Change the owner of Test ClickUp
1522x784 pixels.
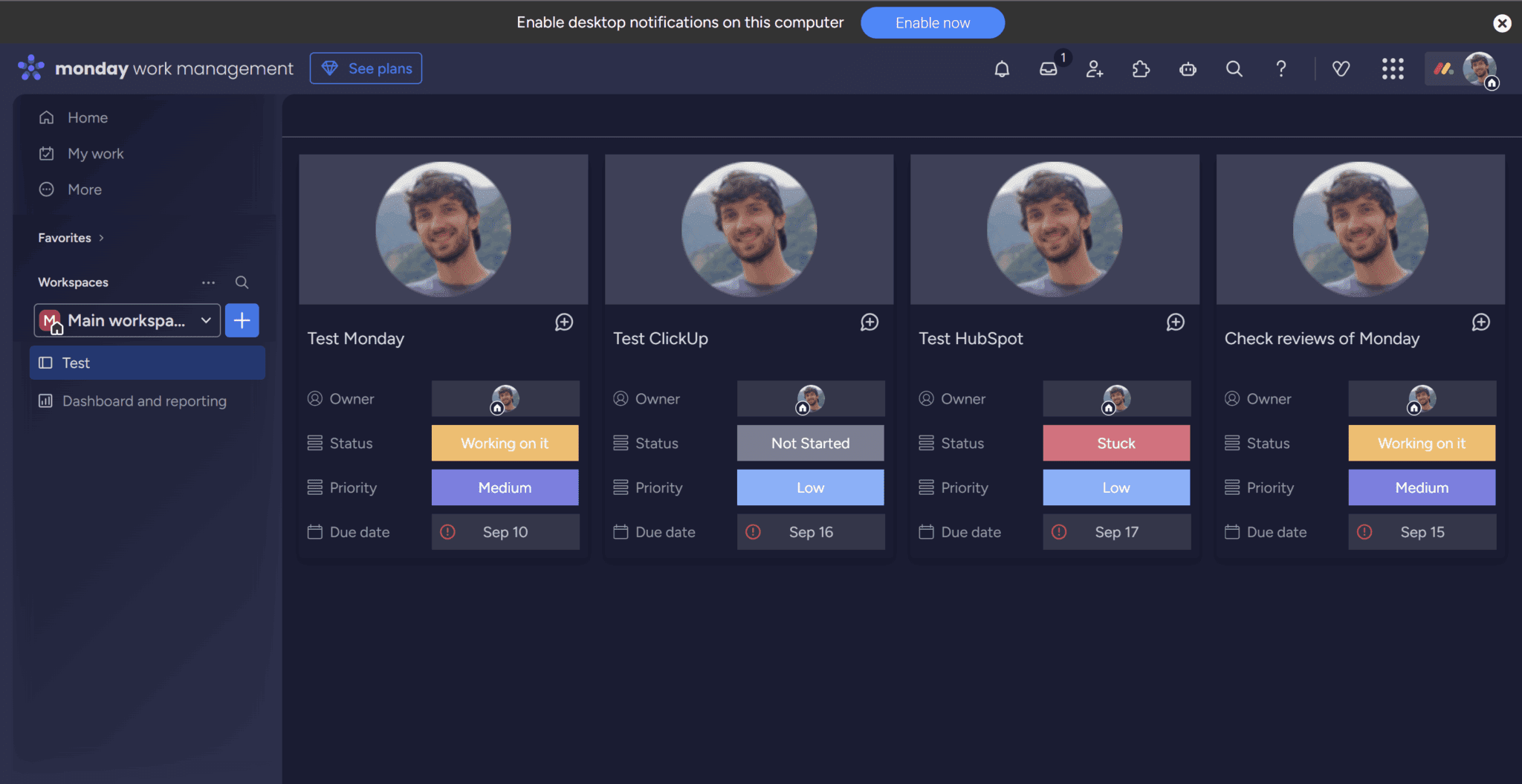tap(811, 399)
